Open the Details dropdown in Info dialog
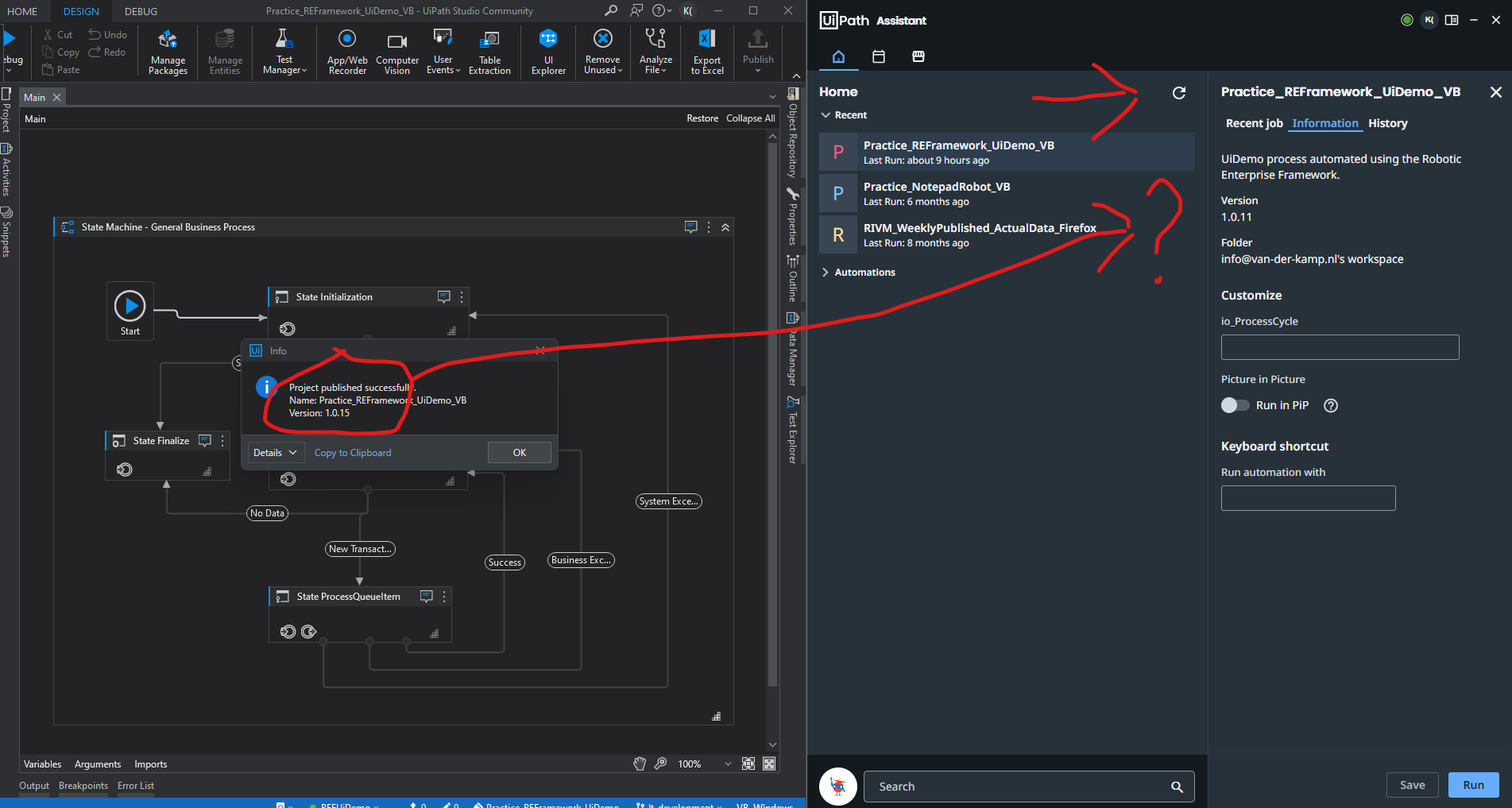The height and width of the screenshot is (808, 1512). tap(275, 453)
